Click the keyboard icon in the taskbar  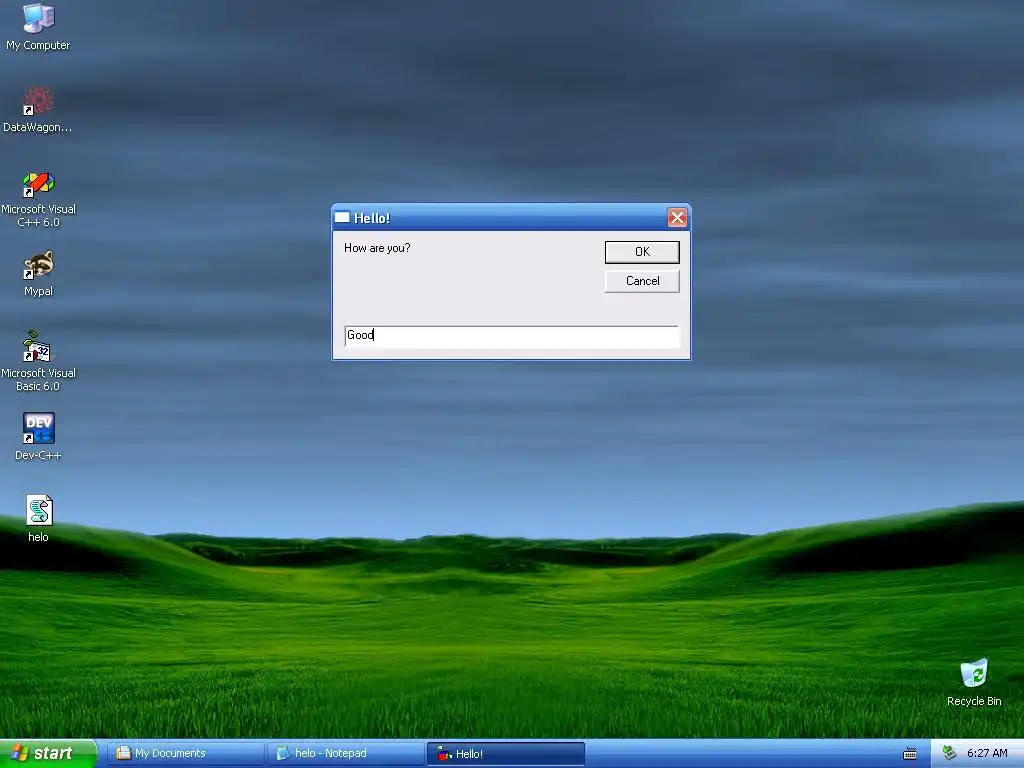click(910, 754)
